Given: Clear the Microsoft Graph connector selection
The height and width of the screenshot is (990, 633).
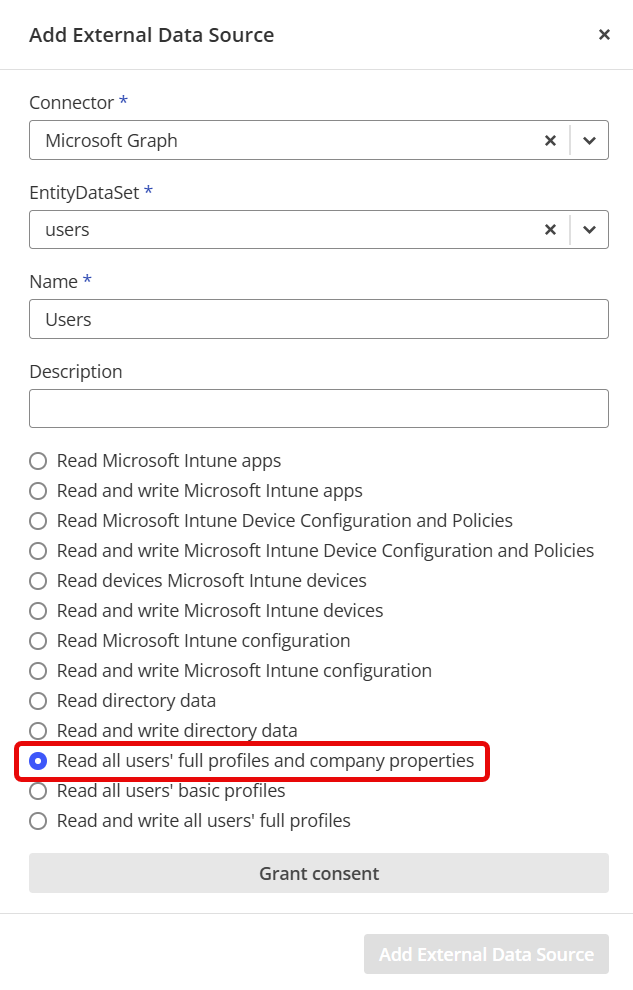Looking at the screenshot, I should click(550, 141).
